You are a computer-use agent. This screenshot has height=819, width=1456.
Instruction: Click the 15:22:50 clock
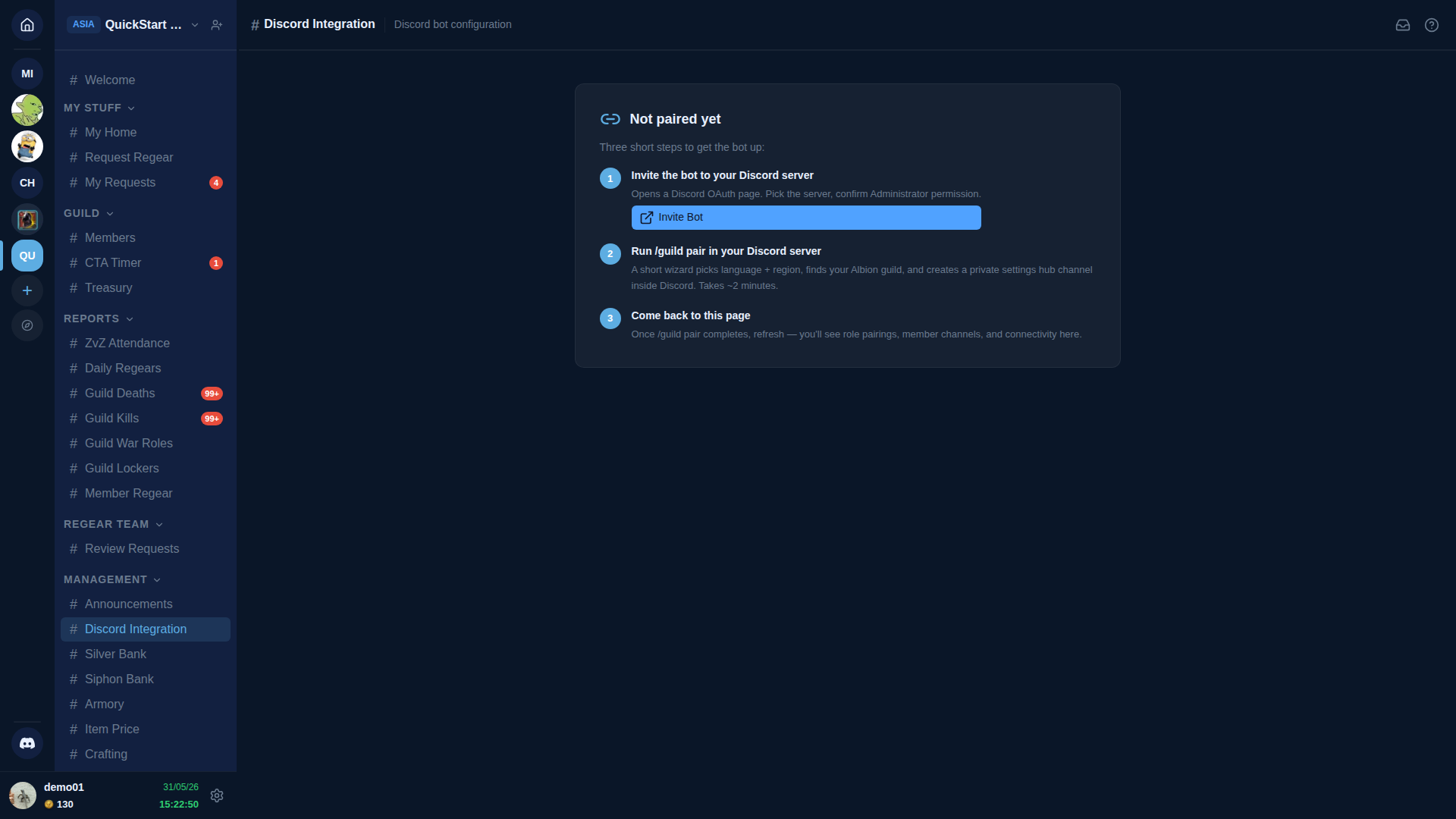pos(179,805)
